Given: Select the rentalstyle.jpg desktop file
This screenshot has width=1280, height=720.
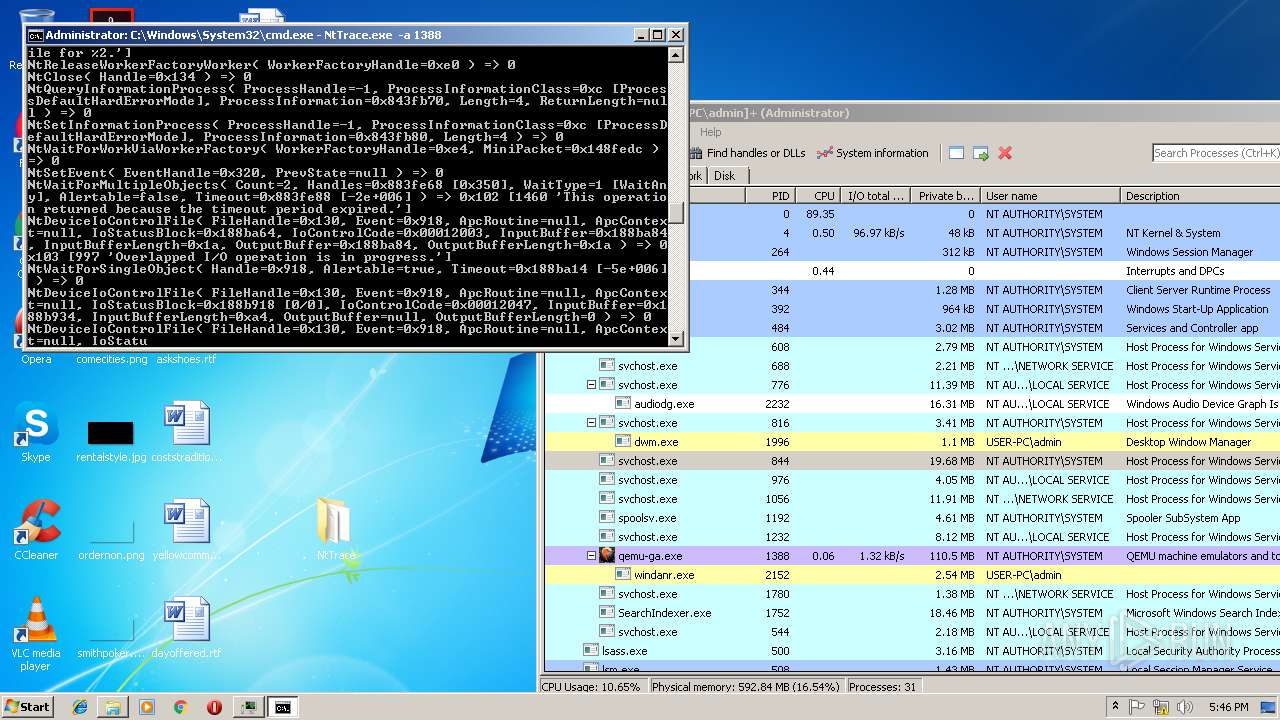Looking at the screenshot, I should pos(111,440).
